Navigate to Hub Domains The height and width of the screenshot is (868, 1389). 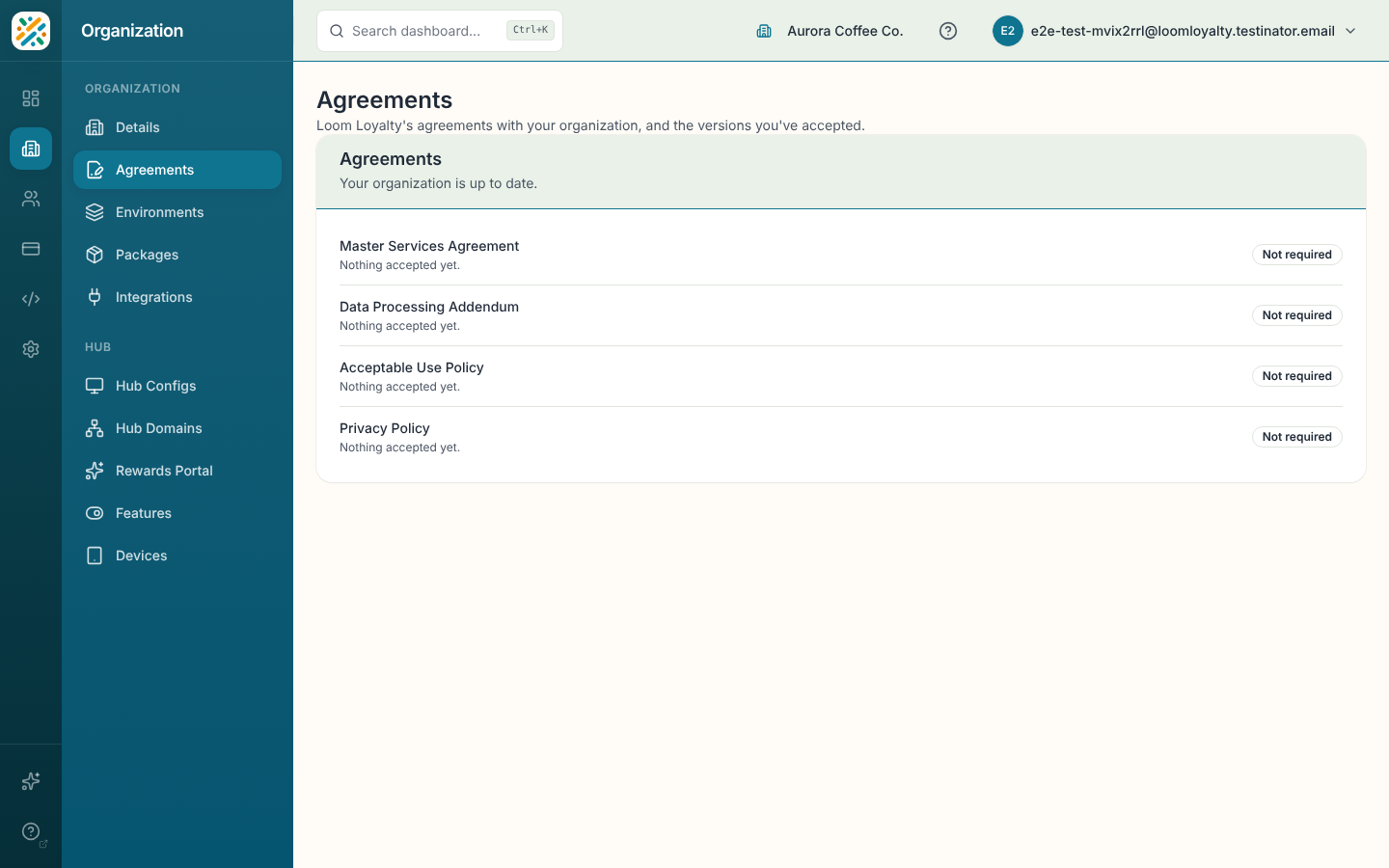[177, 428]
